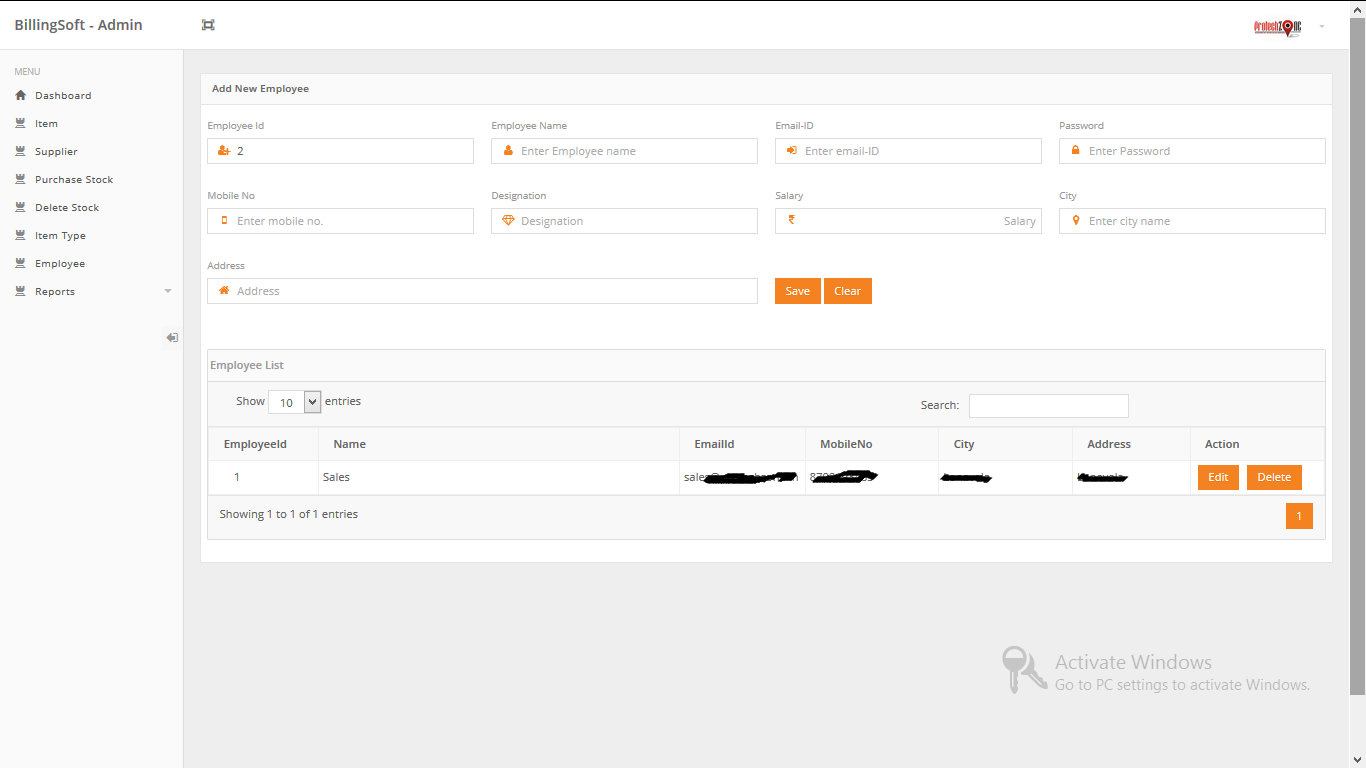This screenshot has width=1366, height=768.
Task: Expand the Reports submenu arrow
Action: click(x=168, y=291)
